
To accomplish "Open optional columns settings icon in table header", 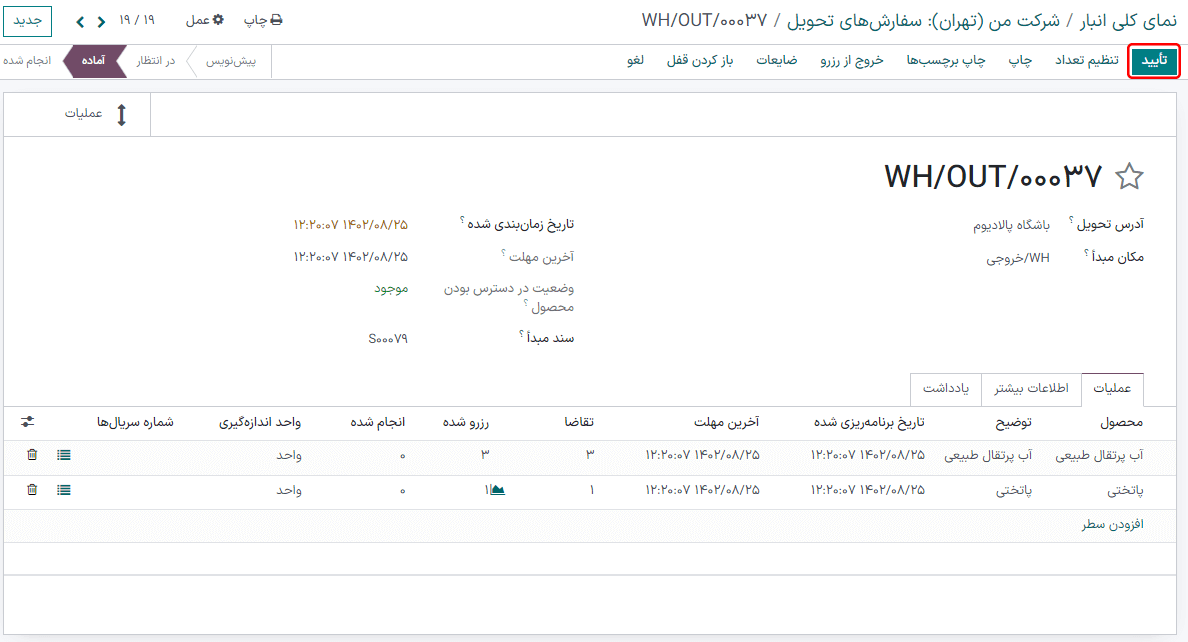I will click(28, 421).
